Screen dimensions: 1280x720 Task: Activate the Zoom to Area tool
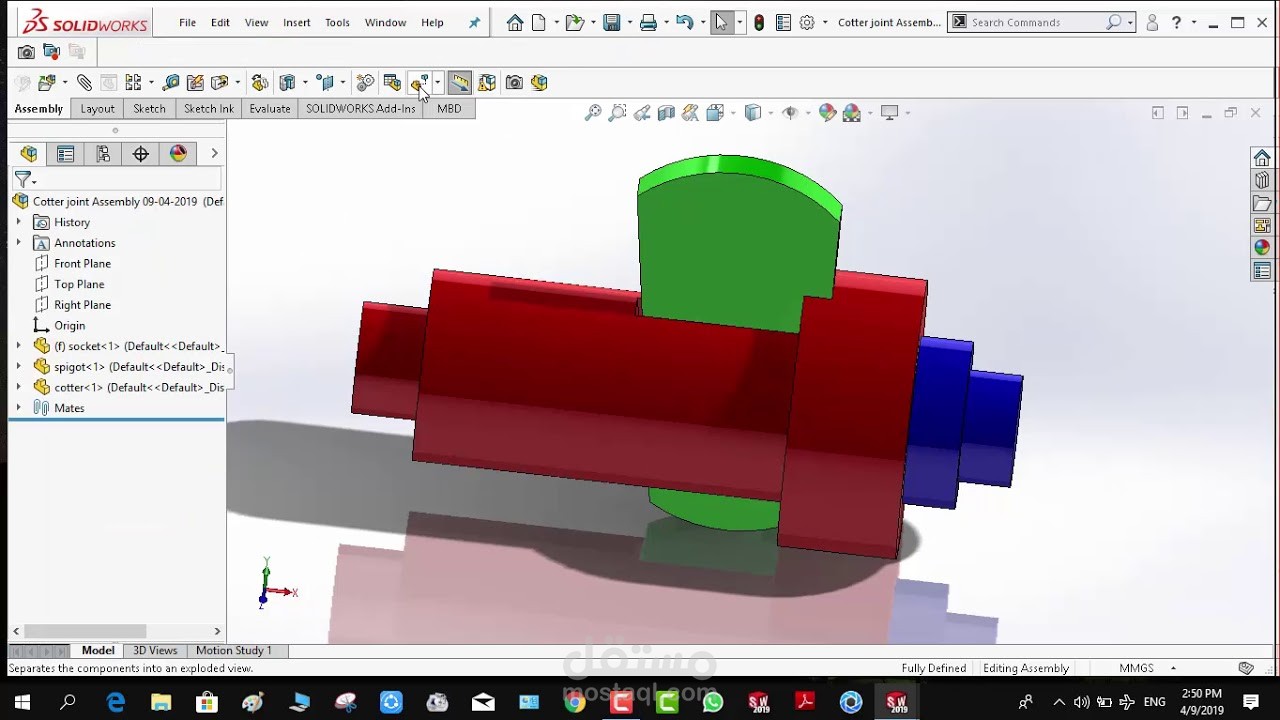pos(617,113)
